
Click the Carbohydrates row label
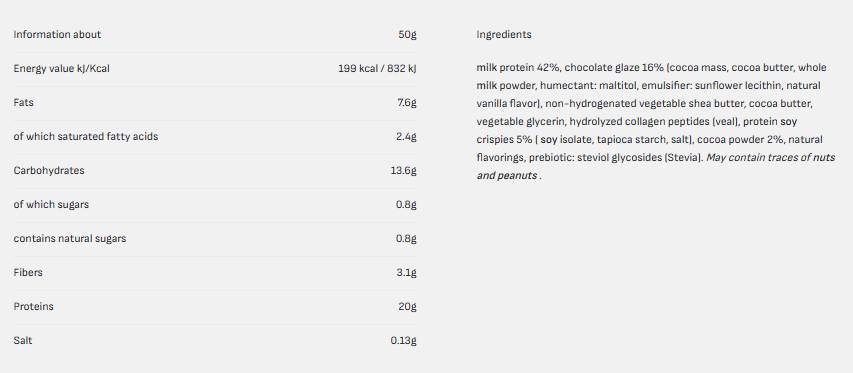(x=49, y=170)
